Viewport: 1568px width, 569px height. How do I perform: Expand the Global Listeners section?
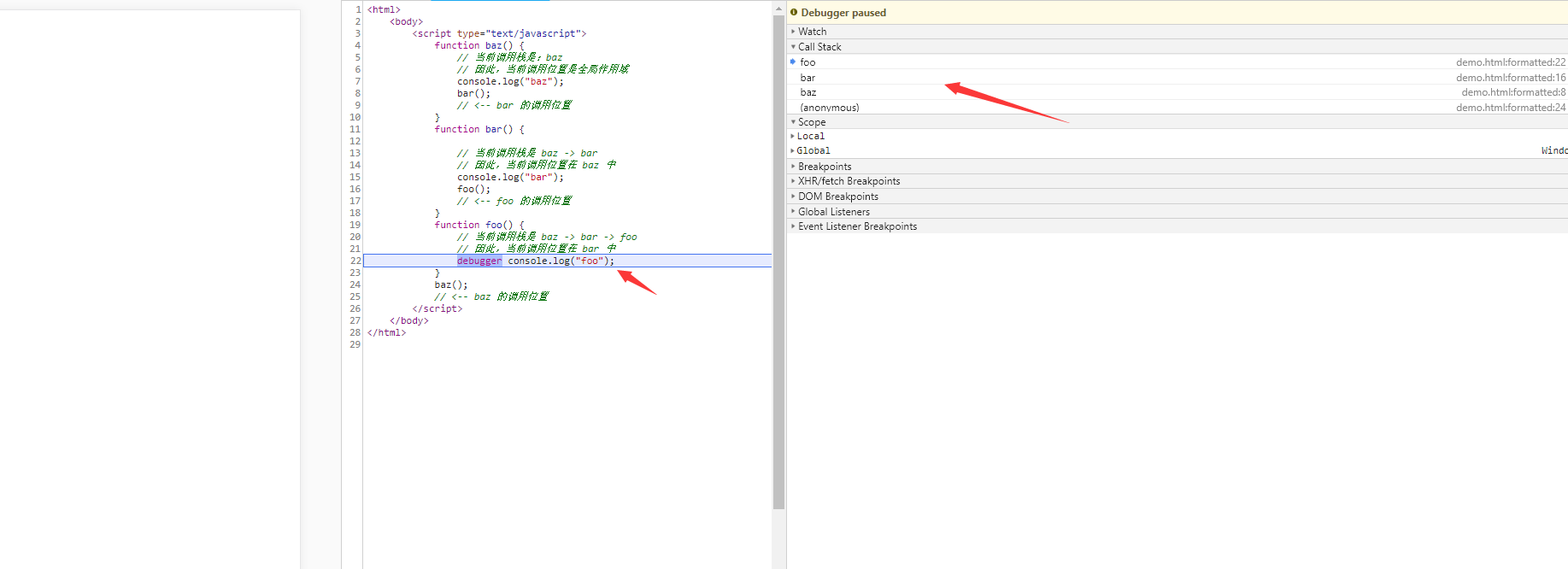[x=833, y=212]
